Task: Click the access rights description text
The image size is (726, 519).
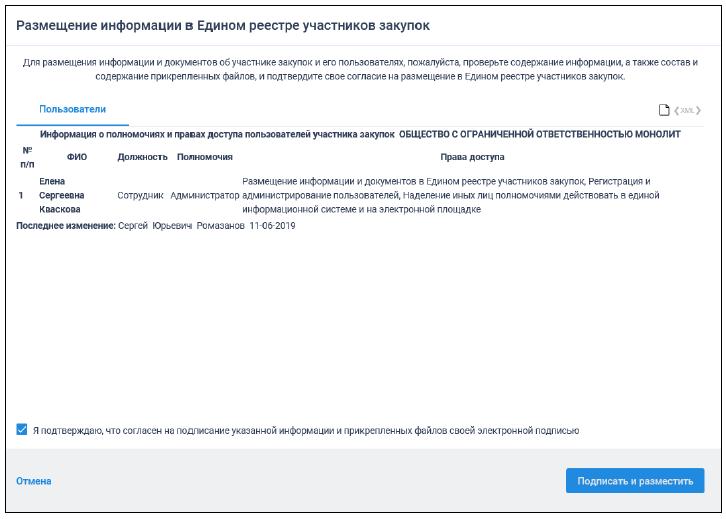Action: pyautogui.click(x=450, y=195)
